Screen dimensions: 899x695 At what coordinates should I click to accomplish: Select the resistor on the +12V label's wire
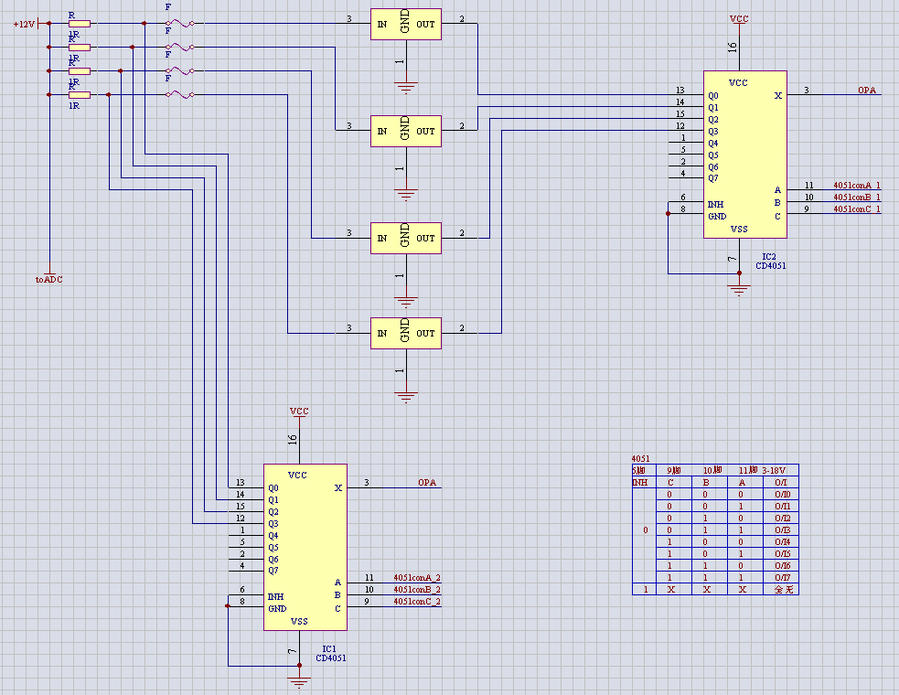(79, 24)
